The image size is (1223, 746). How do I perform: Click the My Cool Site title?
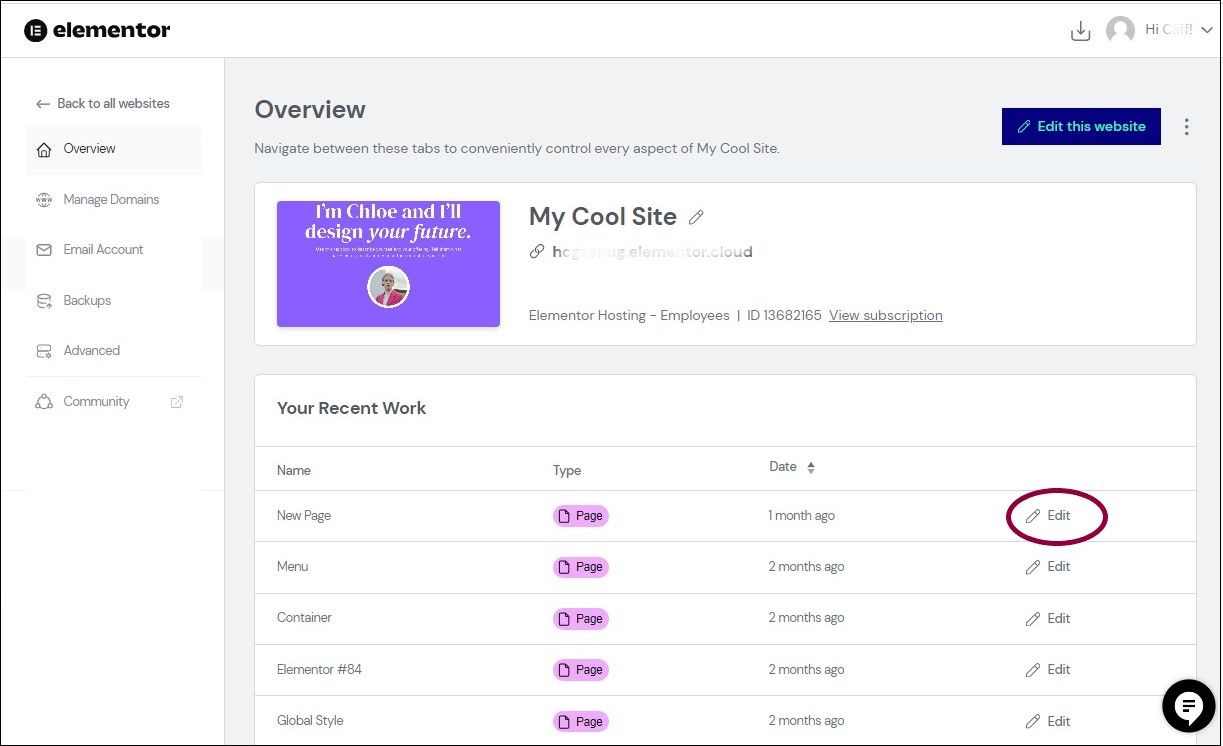pyautogui.click(x=603, y=217)
